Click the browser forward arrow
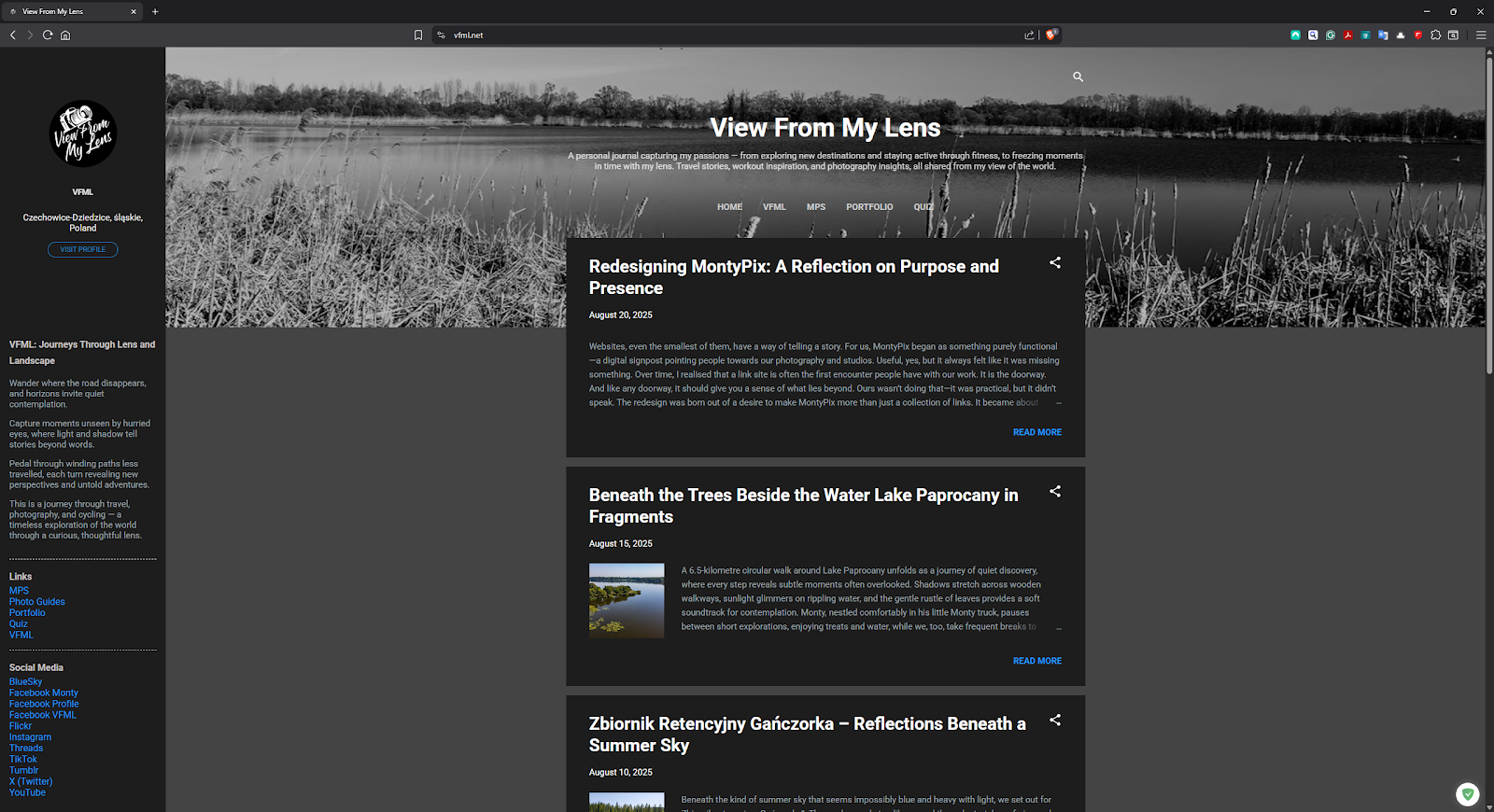This screenshot has height=812, width=1494. pyautogui.click(x=30, y=35)
